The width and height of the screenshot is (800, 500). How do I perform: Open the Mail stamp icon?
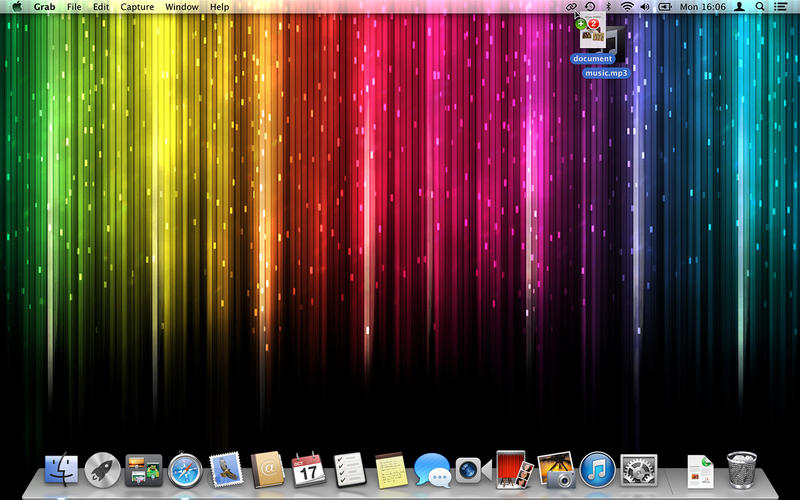226,468
